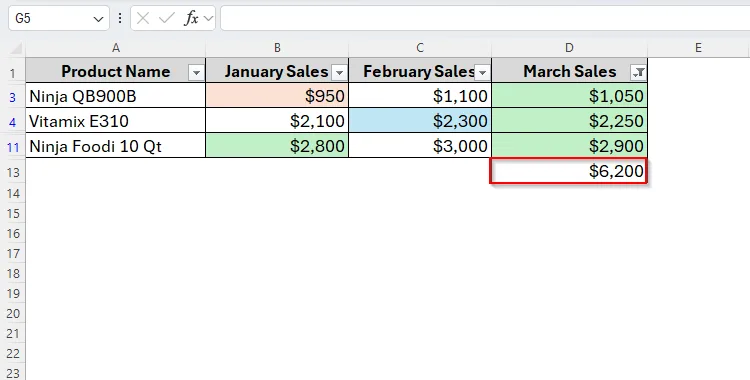Viewport: 750px width, 380px height.
Task: Select row 11 header
Action: (13, 146)
